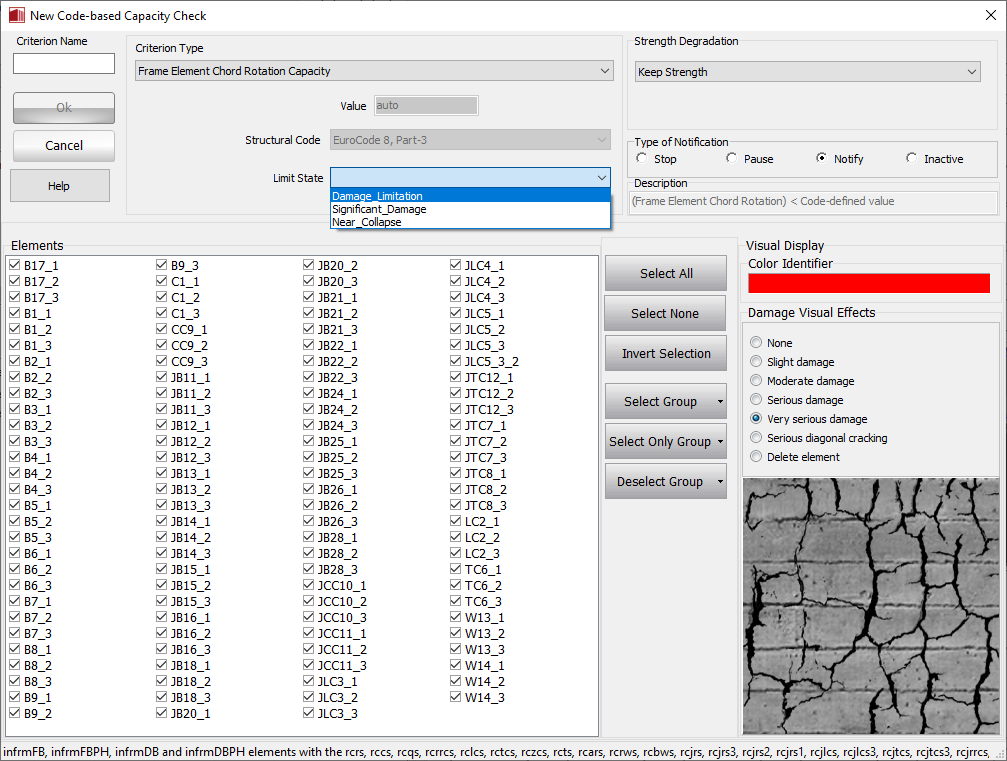The width and height of the screenshot is (1007, 761).
Task: Choose Damage_Limitation from the list
Action: (x=378, y=196)
